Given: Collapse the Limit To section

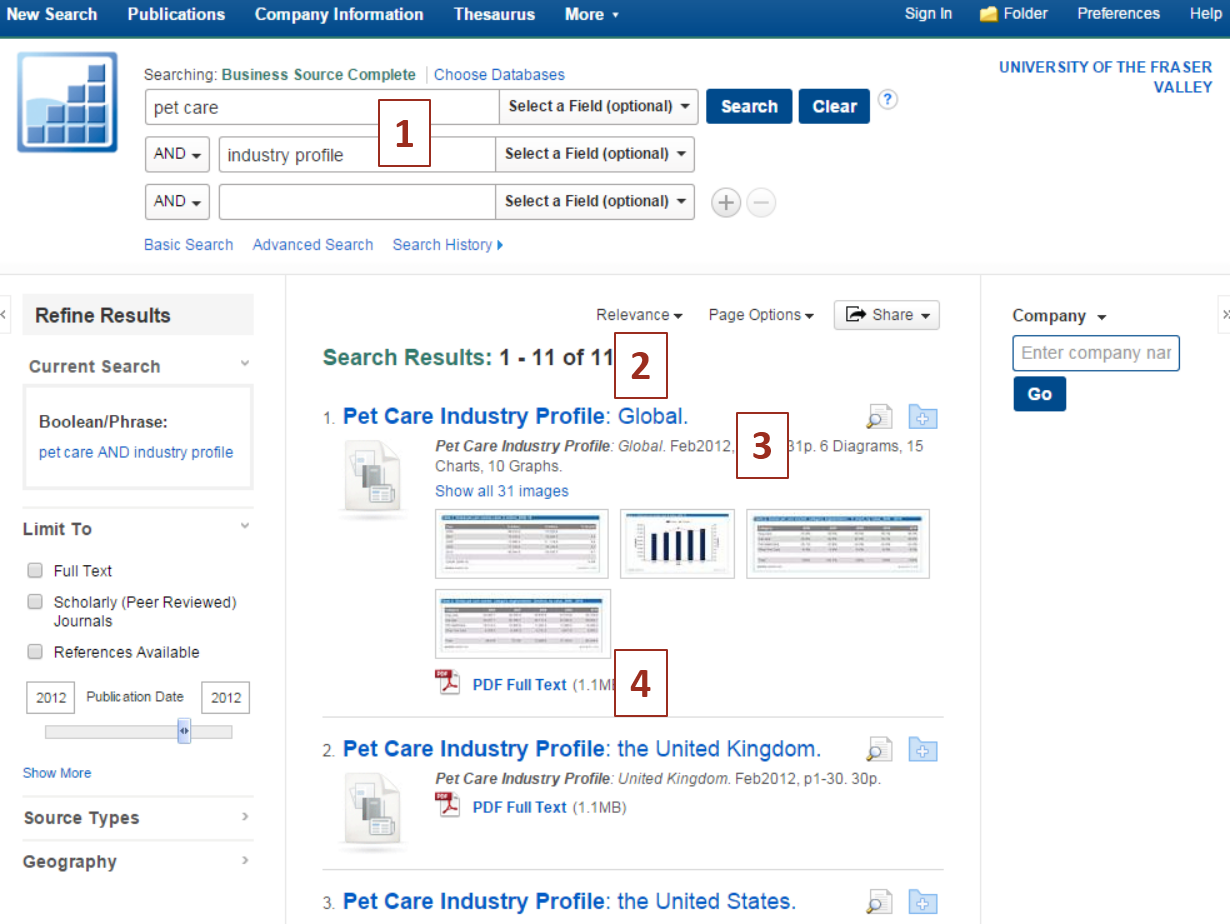Looking at the screenshot, I should (x=245, y=528).
